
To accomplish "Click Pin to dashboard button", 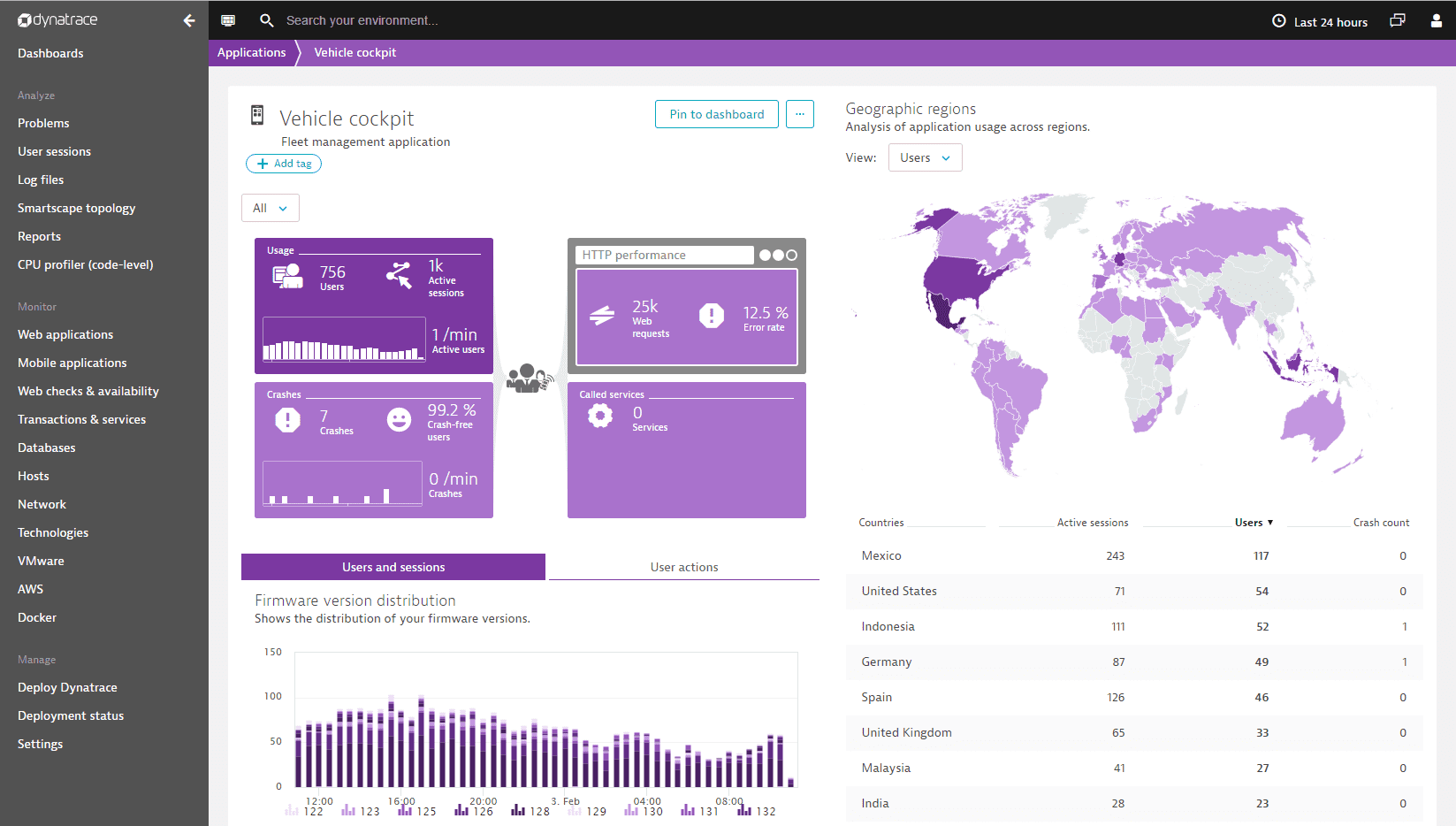I will pos(717,114).
